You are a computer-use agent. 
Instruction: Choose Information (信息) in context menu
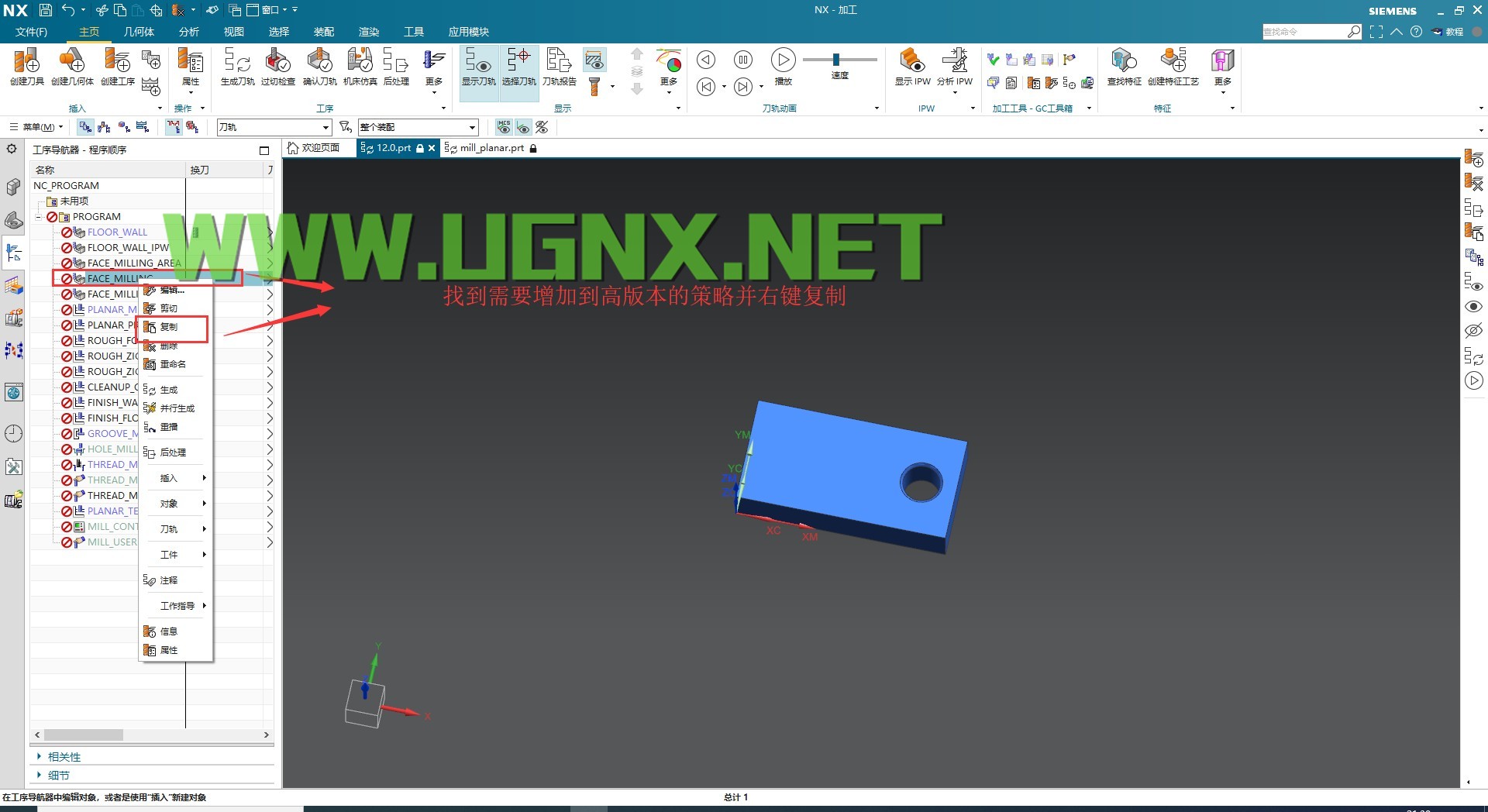click(x=168, y=631)
